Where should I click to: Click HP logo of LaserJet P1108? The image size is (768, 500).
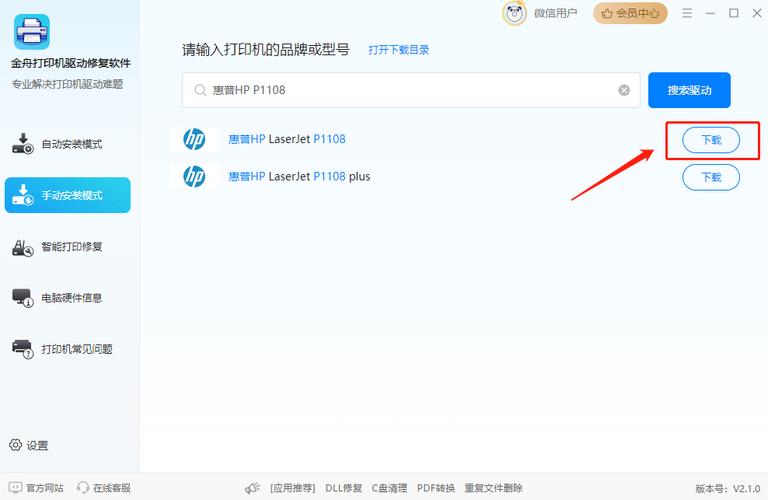(194, 140)
